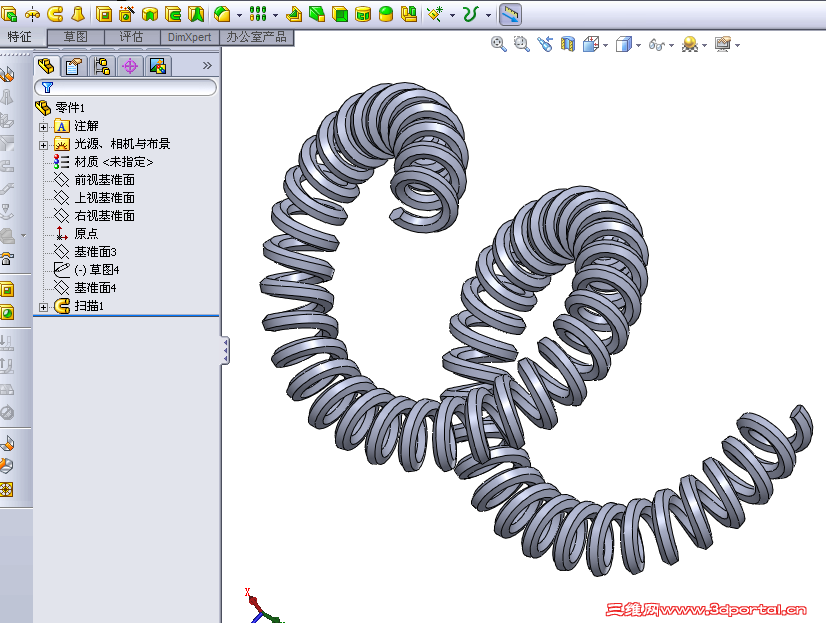Open Apply Scene dropdown arrow
This screenshot has height=623, width=826.
click(704, 45)
